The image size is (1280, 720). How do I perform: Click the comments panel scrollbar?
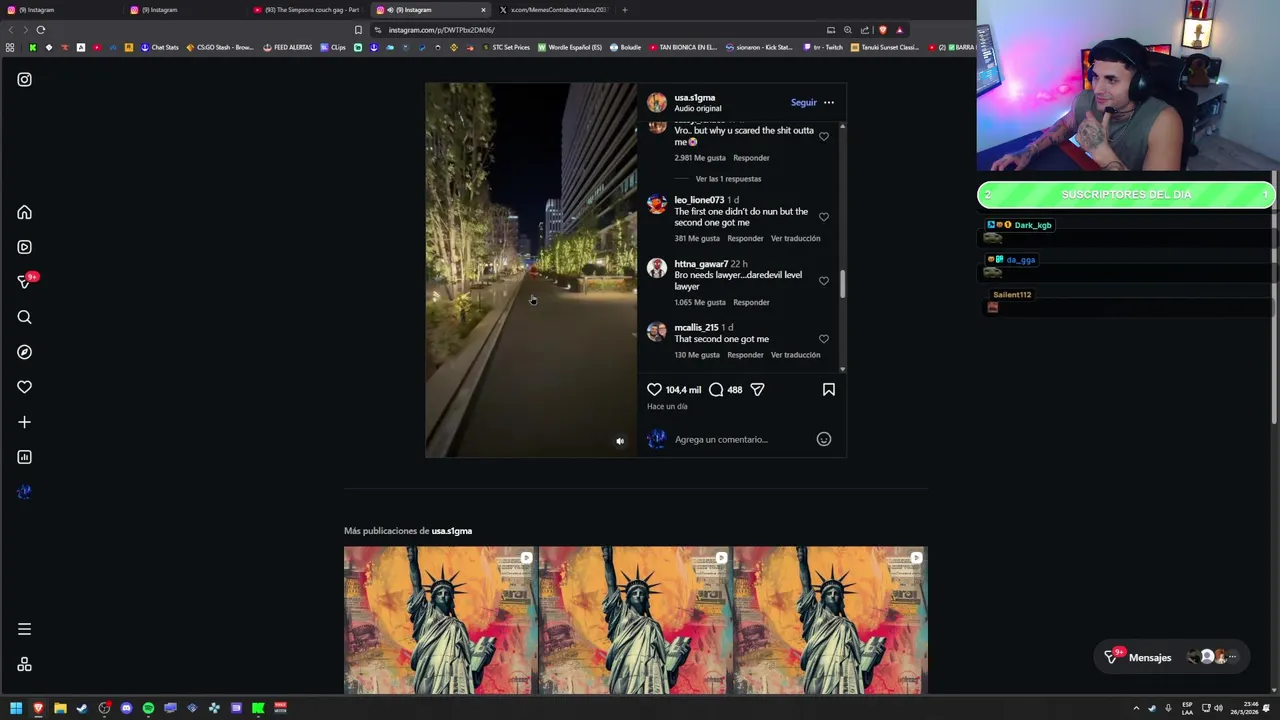(x=843, y=284)
